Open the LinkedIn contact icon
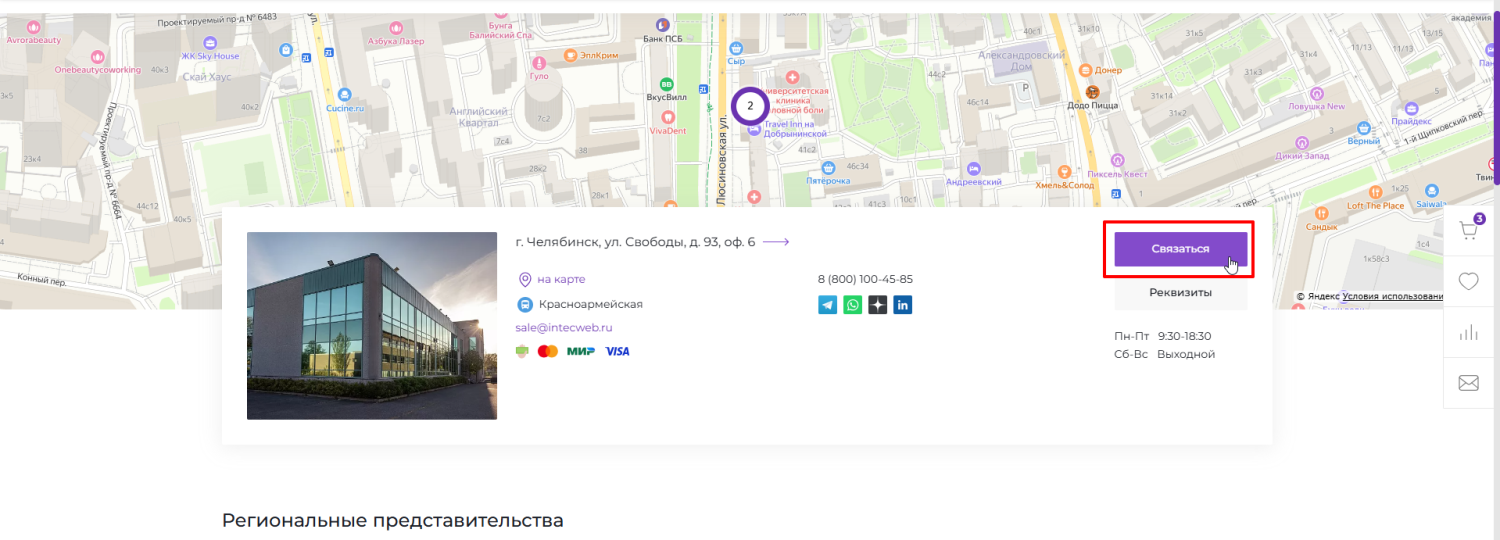 pyautogui.click(x=902, y=305)
